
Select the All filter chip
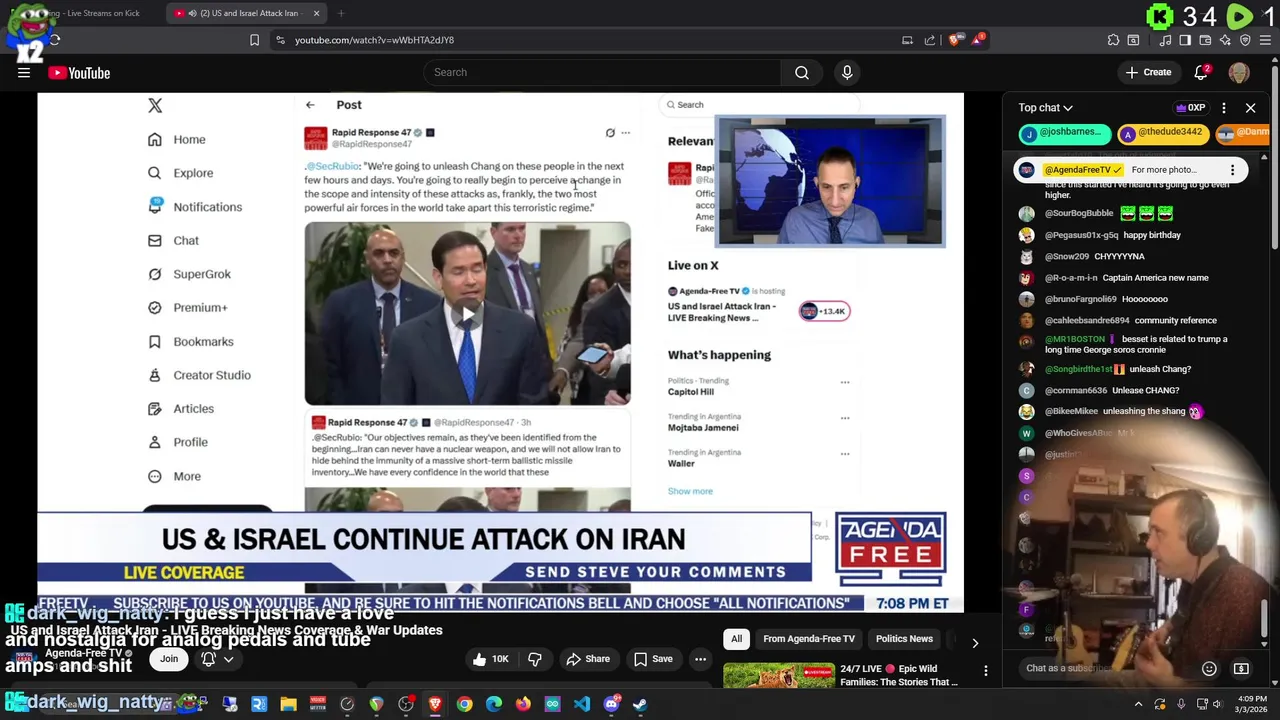coord(737,639)
